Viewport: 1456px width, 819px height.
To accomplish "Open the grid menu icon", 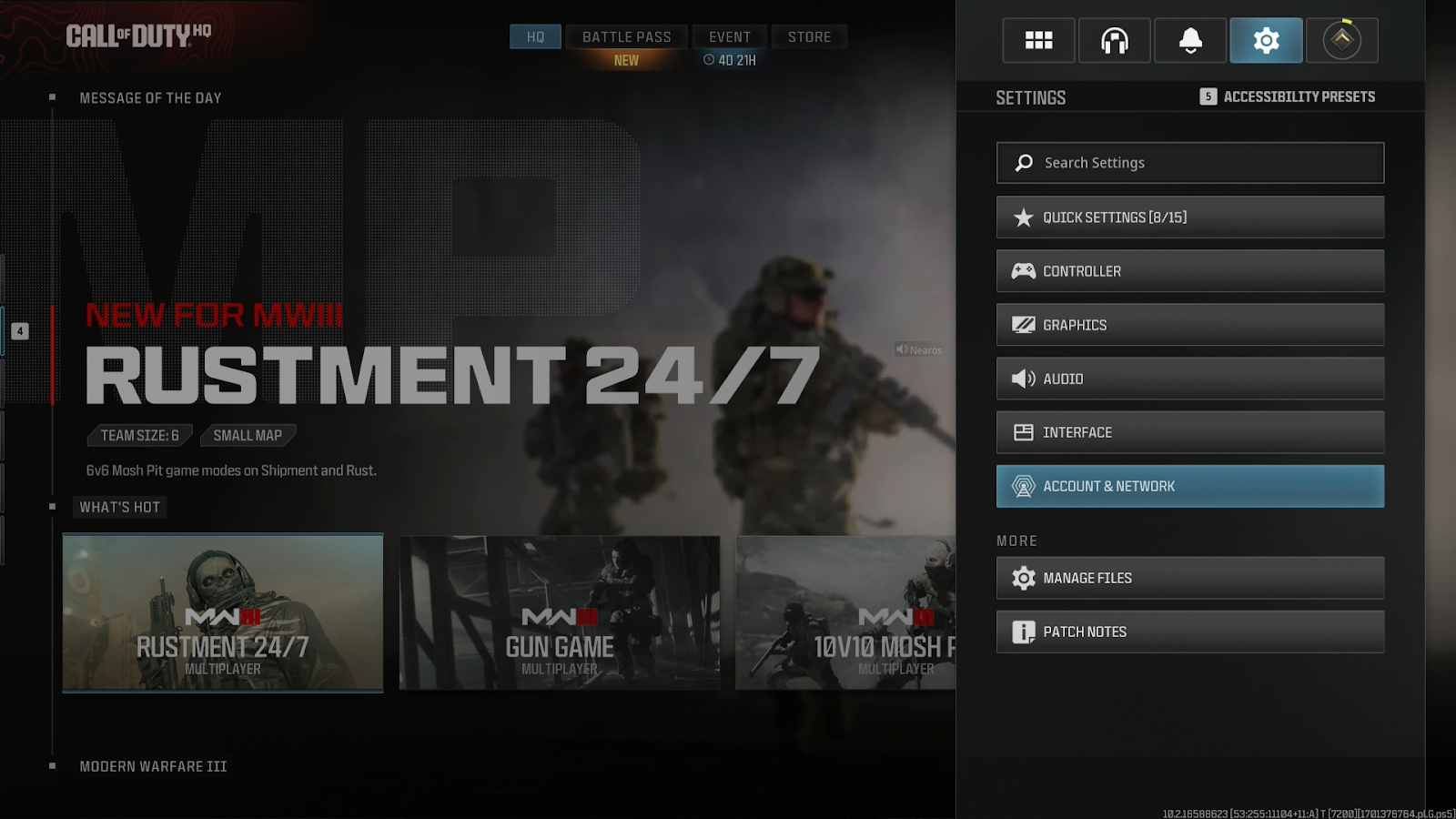I will point(1038,40).
